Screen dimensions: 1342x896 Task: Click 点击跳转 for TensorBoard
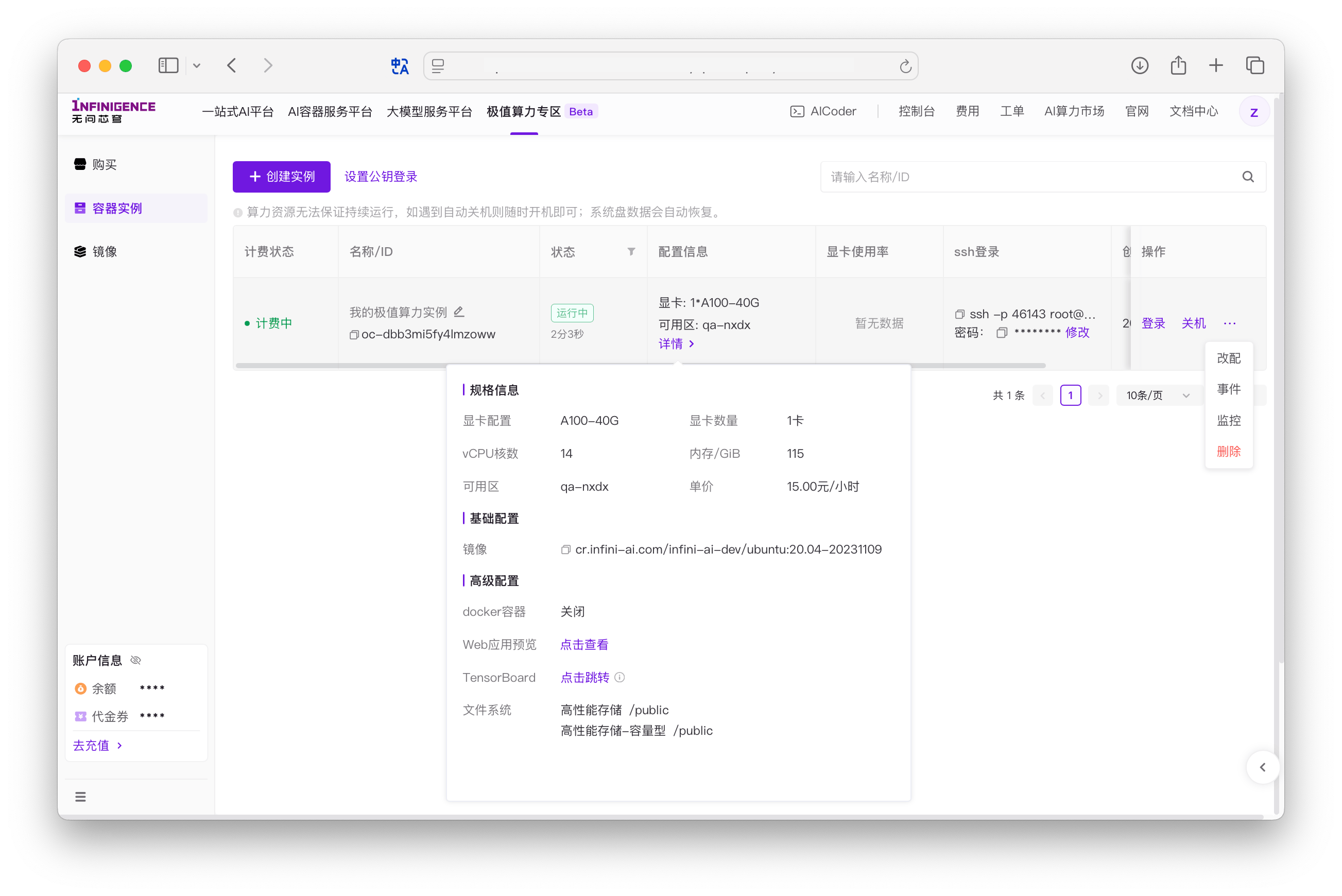[584, 678]
